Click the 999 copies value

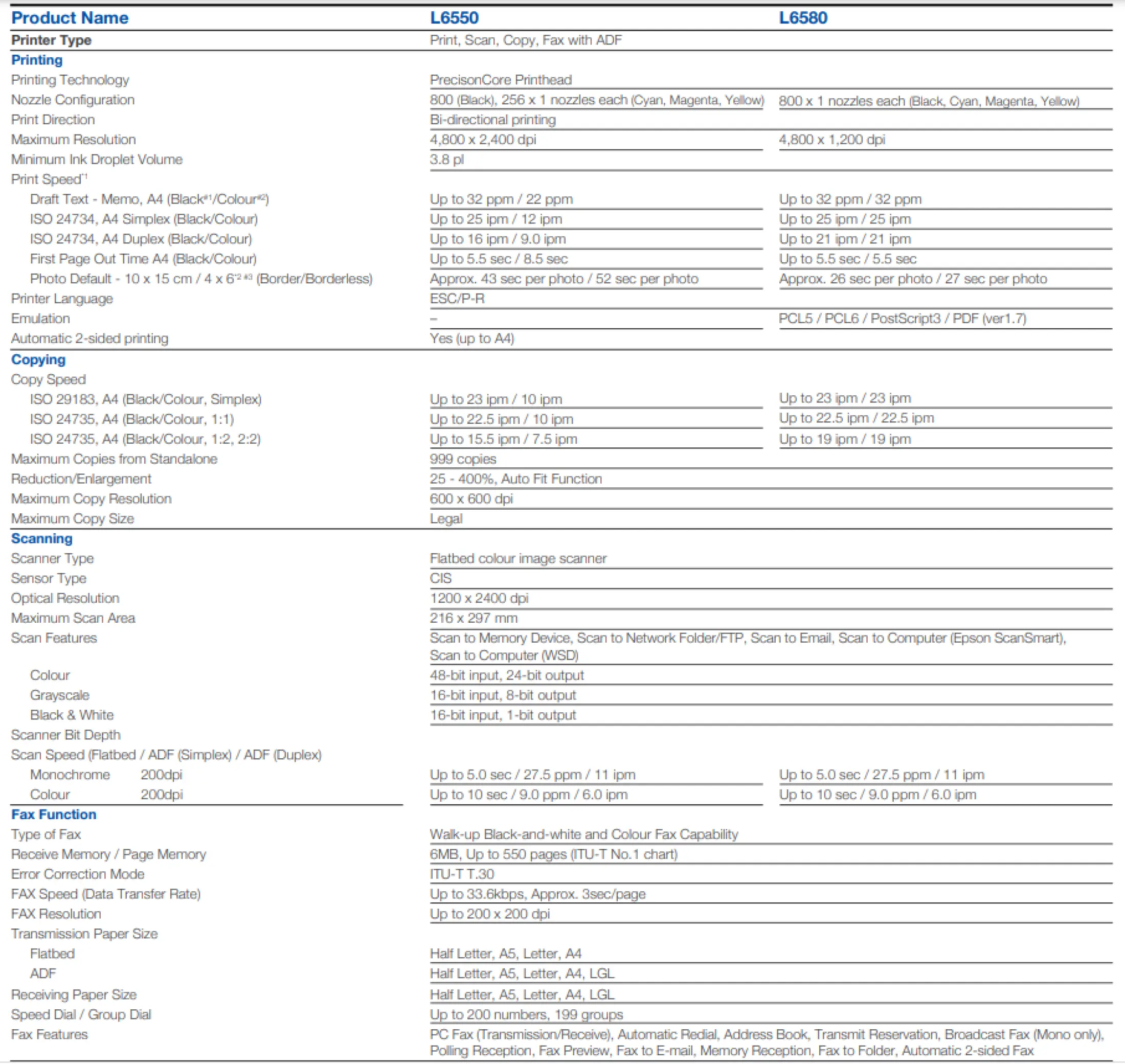click(462, 459)
